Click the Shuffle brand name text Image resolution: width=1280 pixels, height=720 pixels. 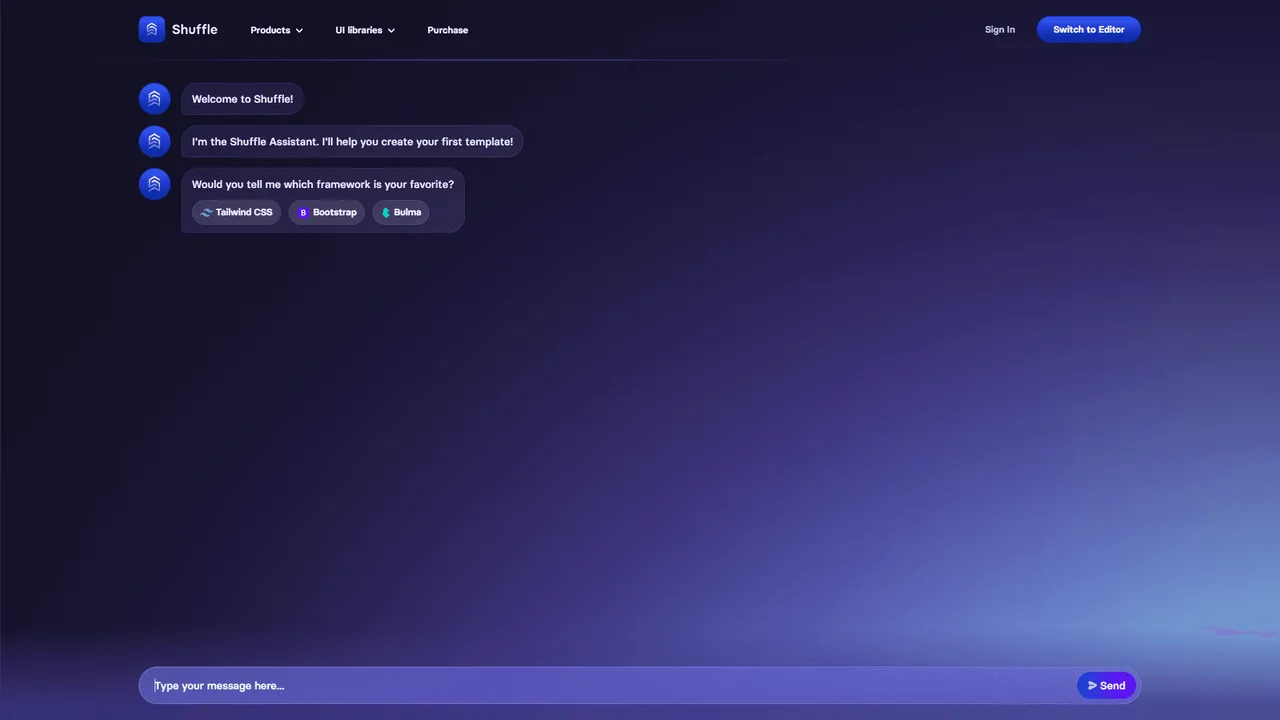click(194, 30)
